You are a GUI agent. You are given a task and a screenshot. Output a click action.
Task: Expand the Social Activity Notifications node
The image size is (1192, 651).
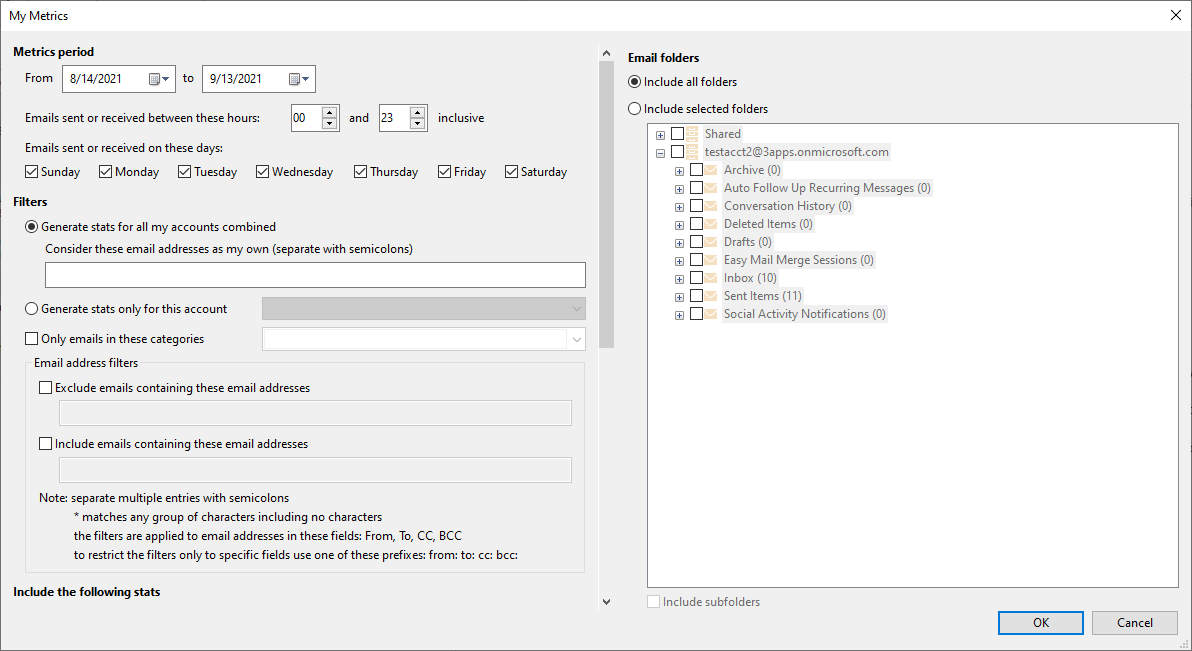pos(680,316)
